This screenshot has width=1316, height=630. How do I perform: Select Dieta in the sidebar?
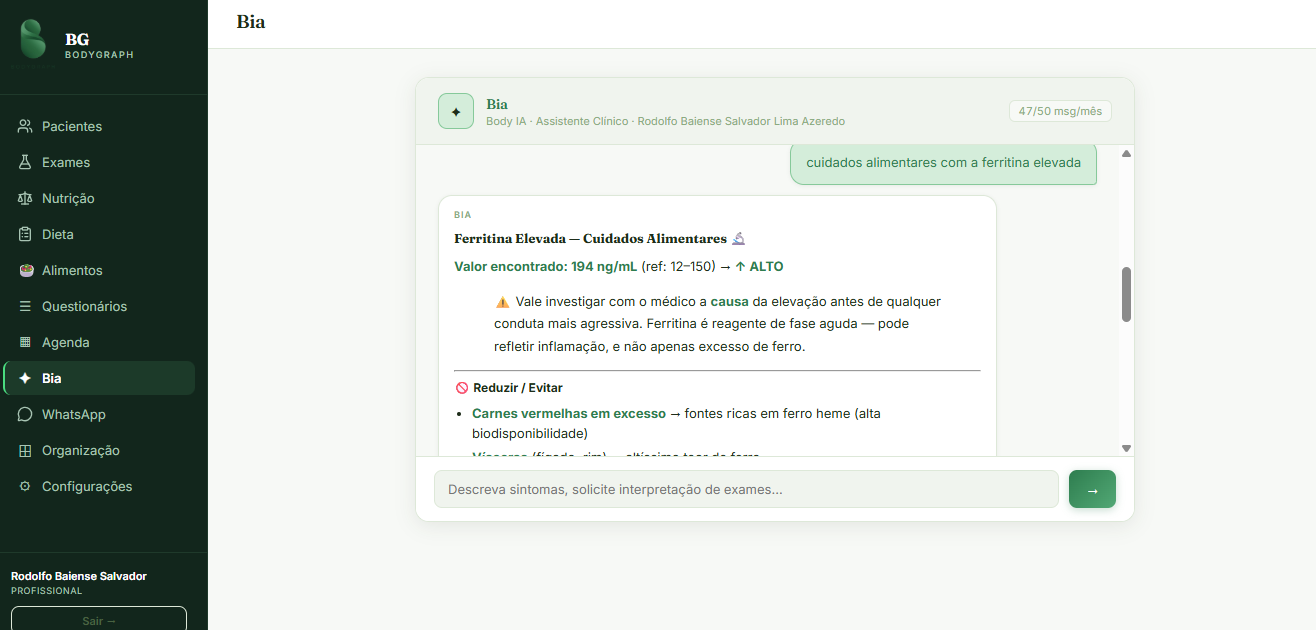99,234
